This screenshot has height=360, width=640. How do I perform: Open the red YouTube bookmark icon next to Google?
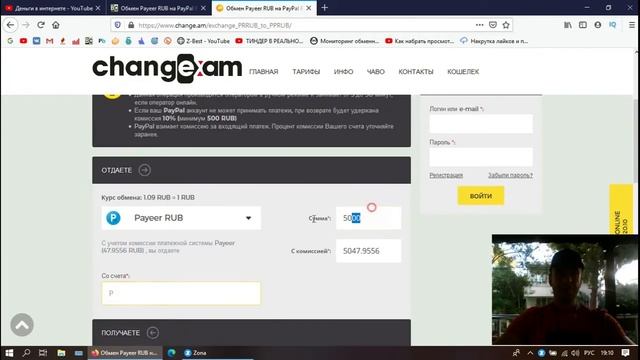(x=23, y=41)
